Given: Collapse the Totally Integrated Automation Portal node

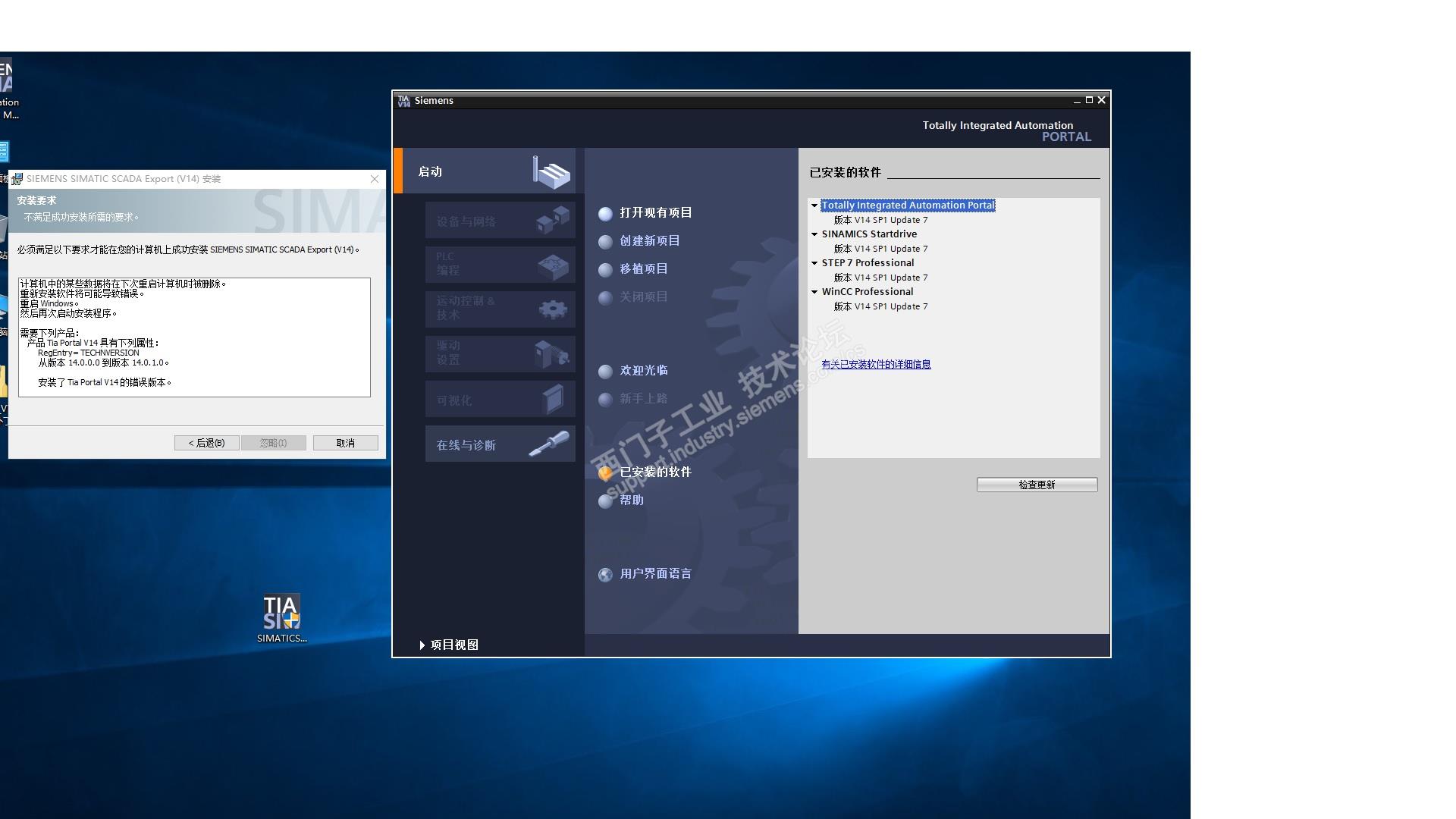Looking at the screenshot, I should [814, 206].
